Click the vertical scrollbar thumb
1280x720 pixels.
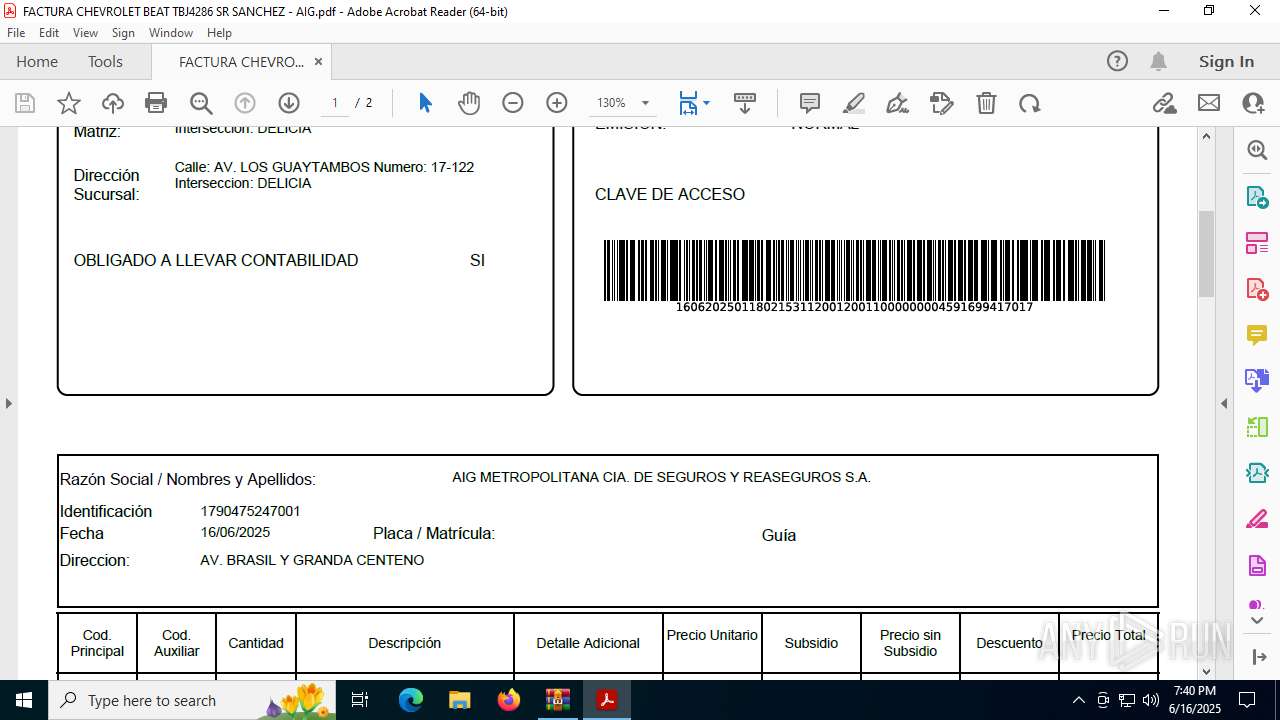click(1206, 254)
